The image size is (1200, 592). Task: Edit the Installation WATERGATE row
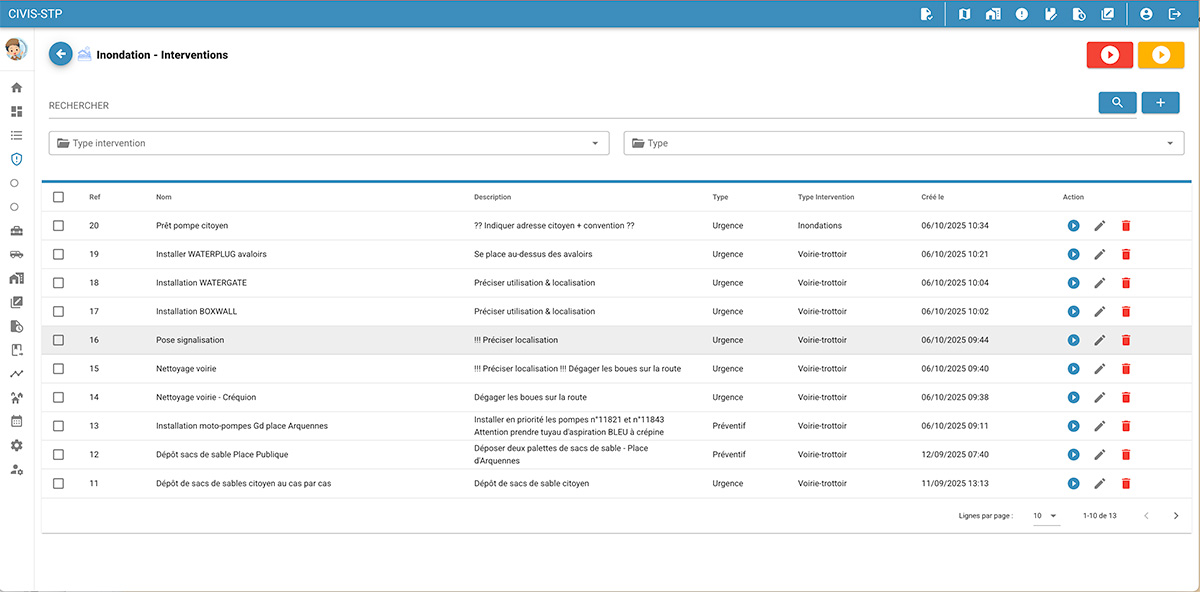coord(1099,283)
